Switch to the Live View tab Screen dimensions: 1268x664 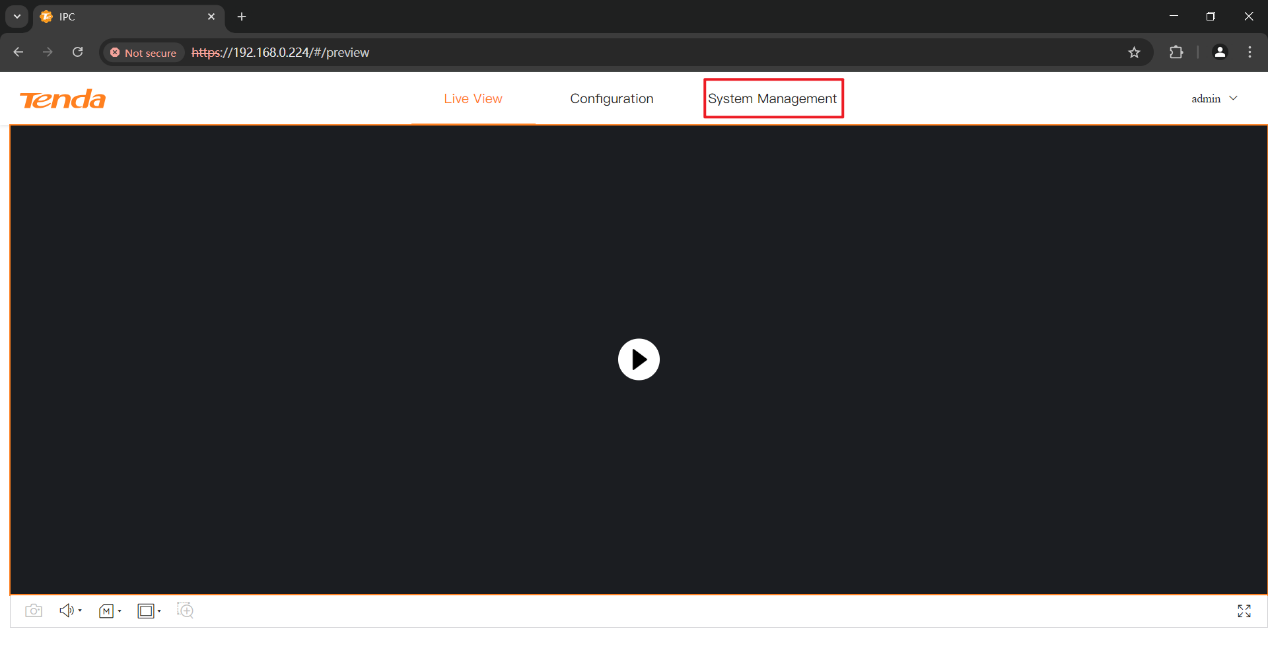click(x=473, y=99)
